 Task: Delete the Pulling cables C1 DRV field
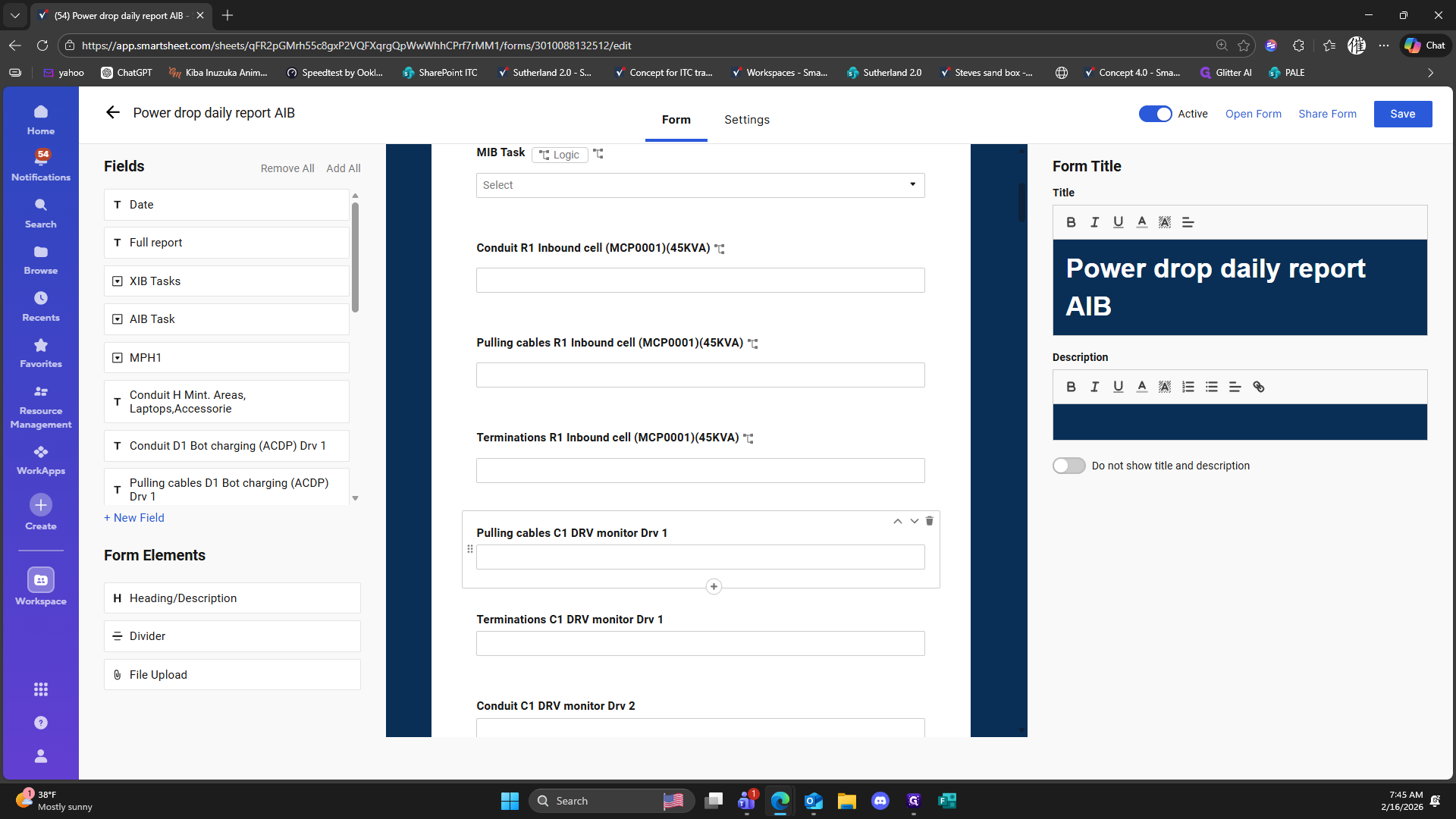click(929, 521)
